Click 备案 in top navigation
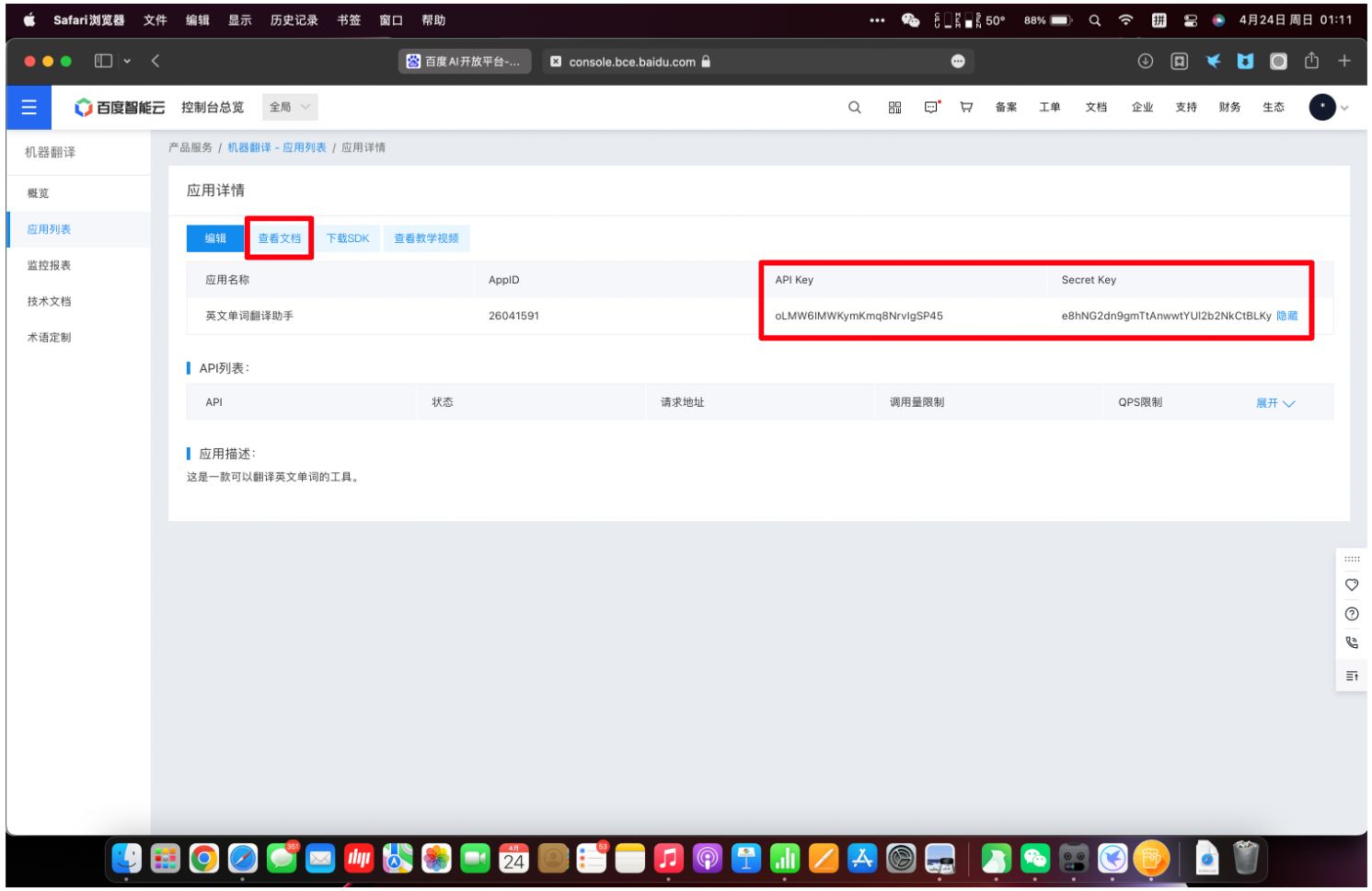Image resolution: width=1372 pixels, height=891 pixels. click(x=1006, y=108)
